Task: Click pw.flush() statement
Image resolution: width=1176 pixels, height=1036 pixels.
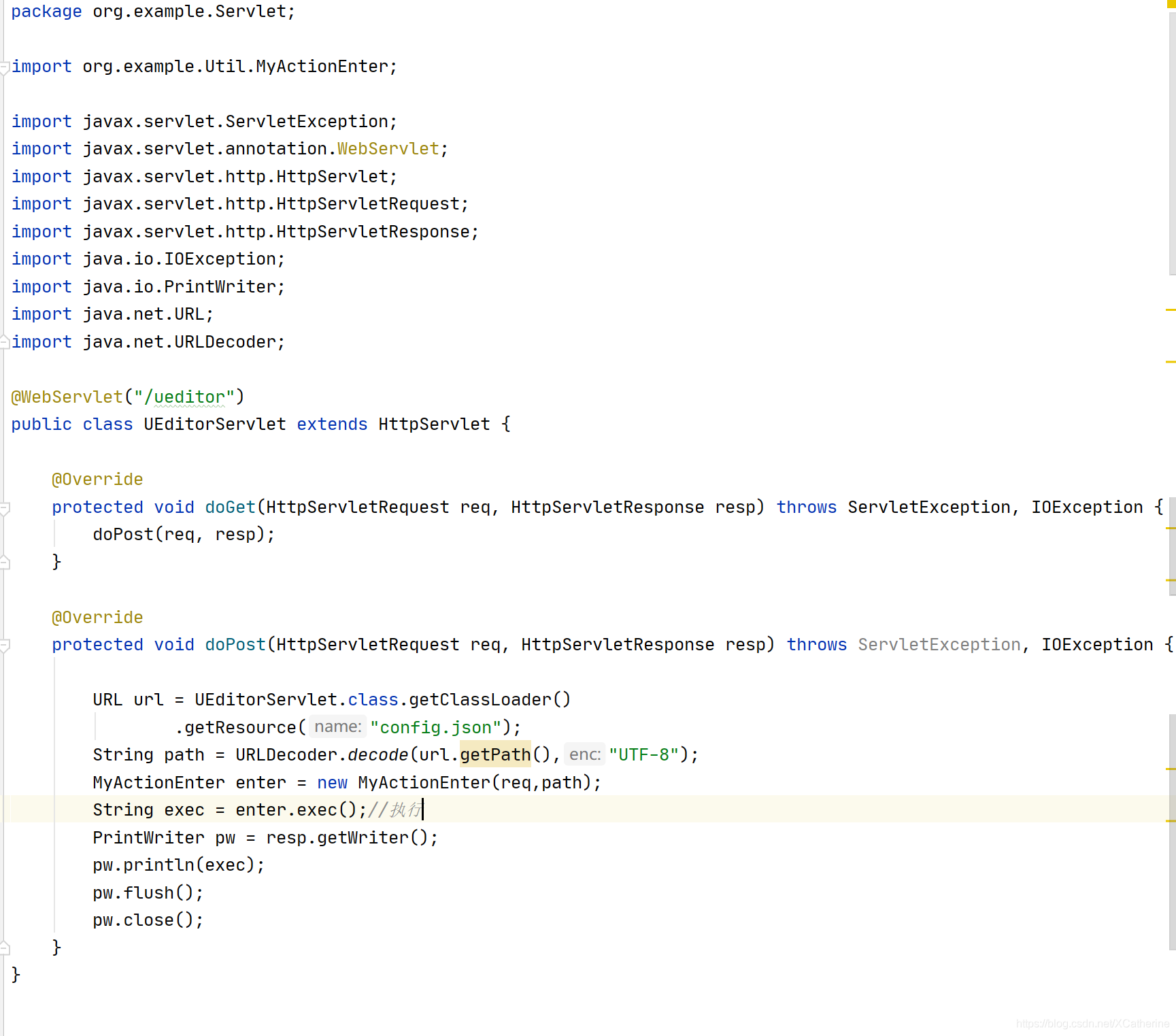Action: [x=148, y=893]
